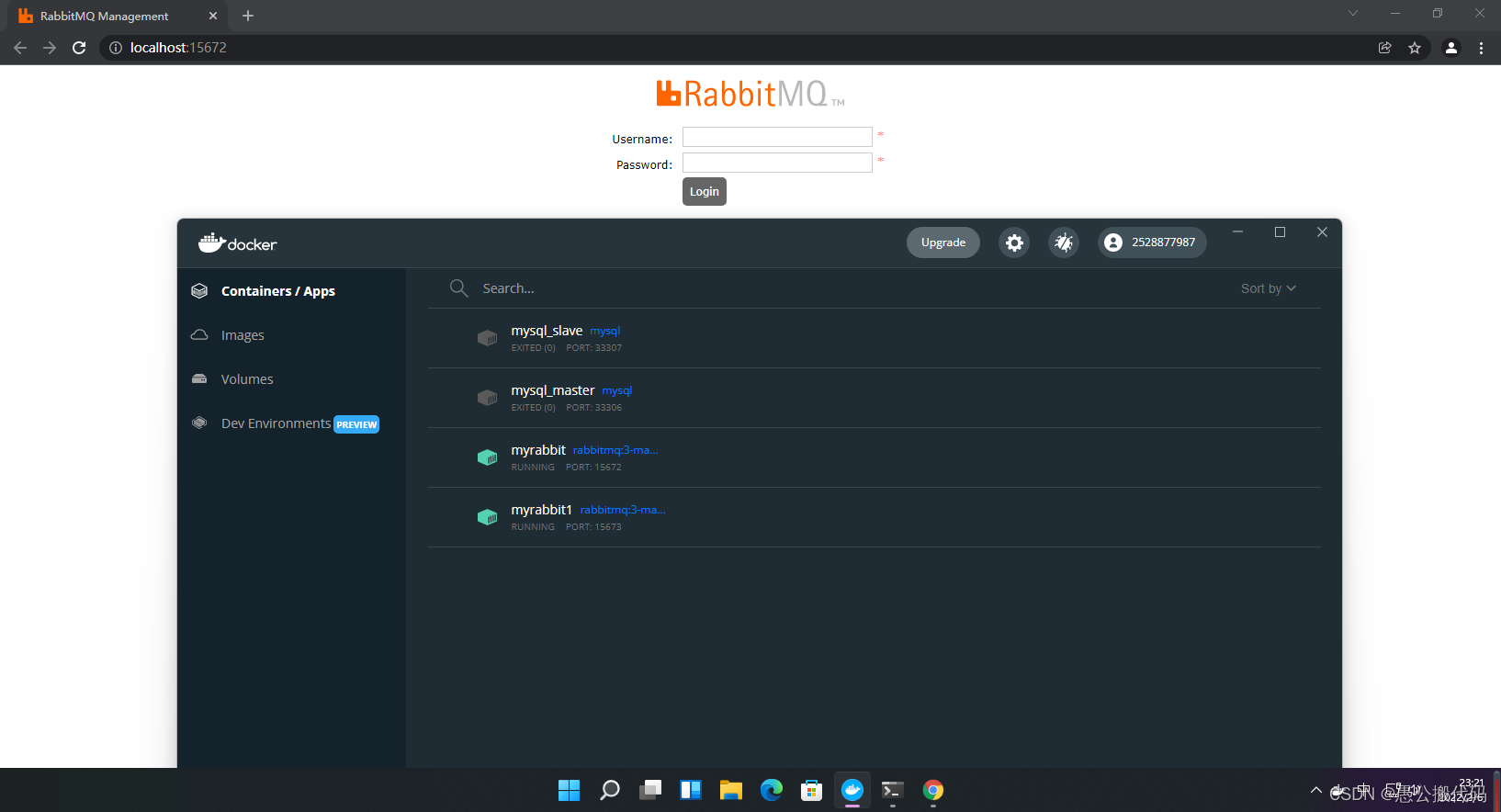Go forward in browser history

coord(50,48)
